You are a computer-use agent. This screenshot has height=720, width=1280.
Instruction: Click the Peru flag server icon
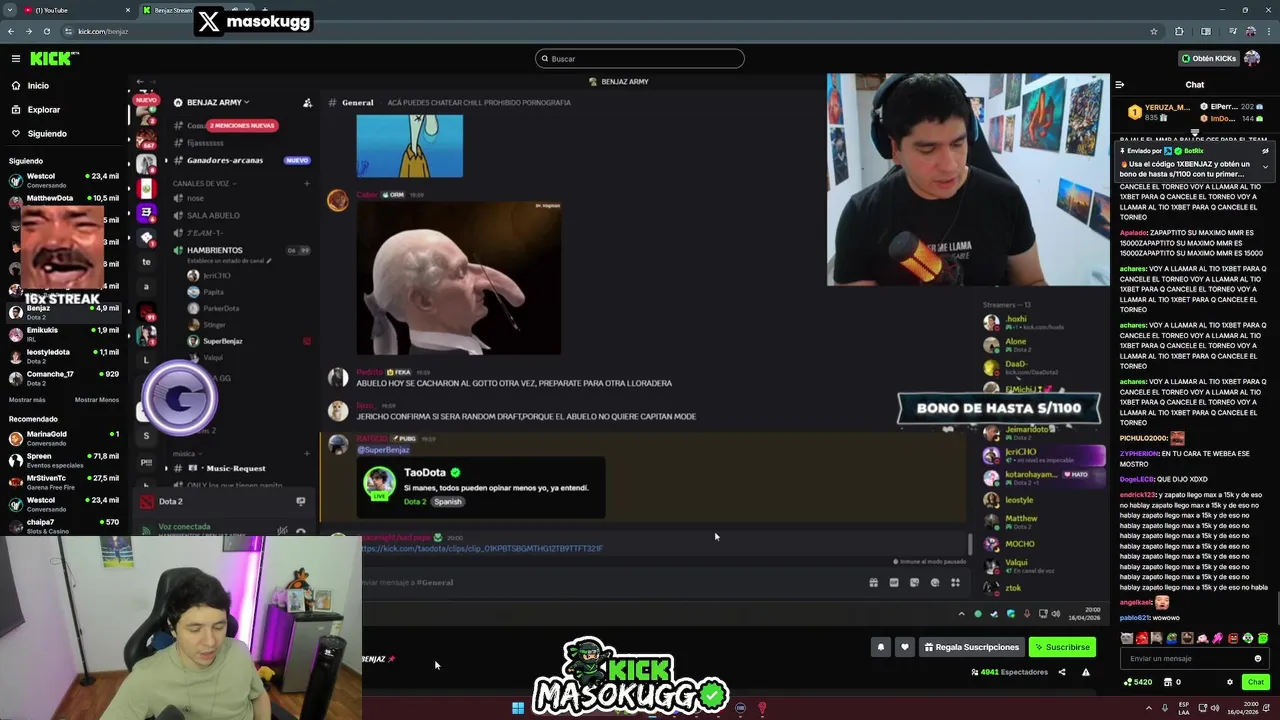point(146,188)
